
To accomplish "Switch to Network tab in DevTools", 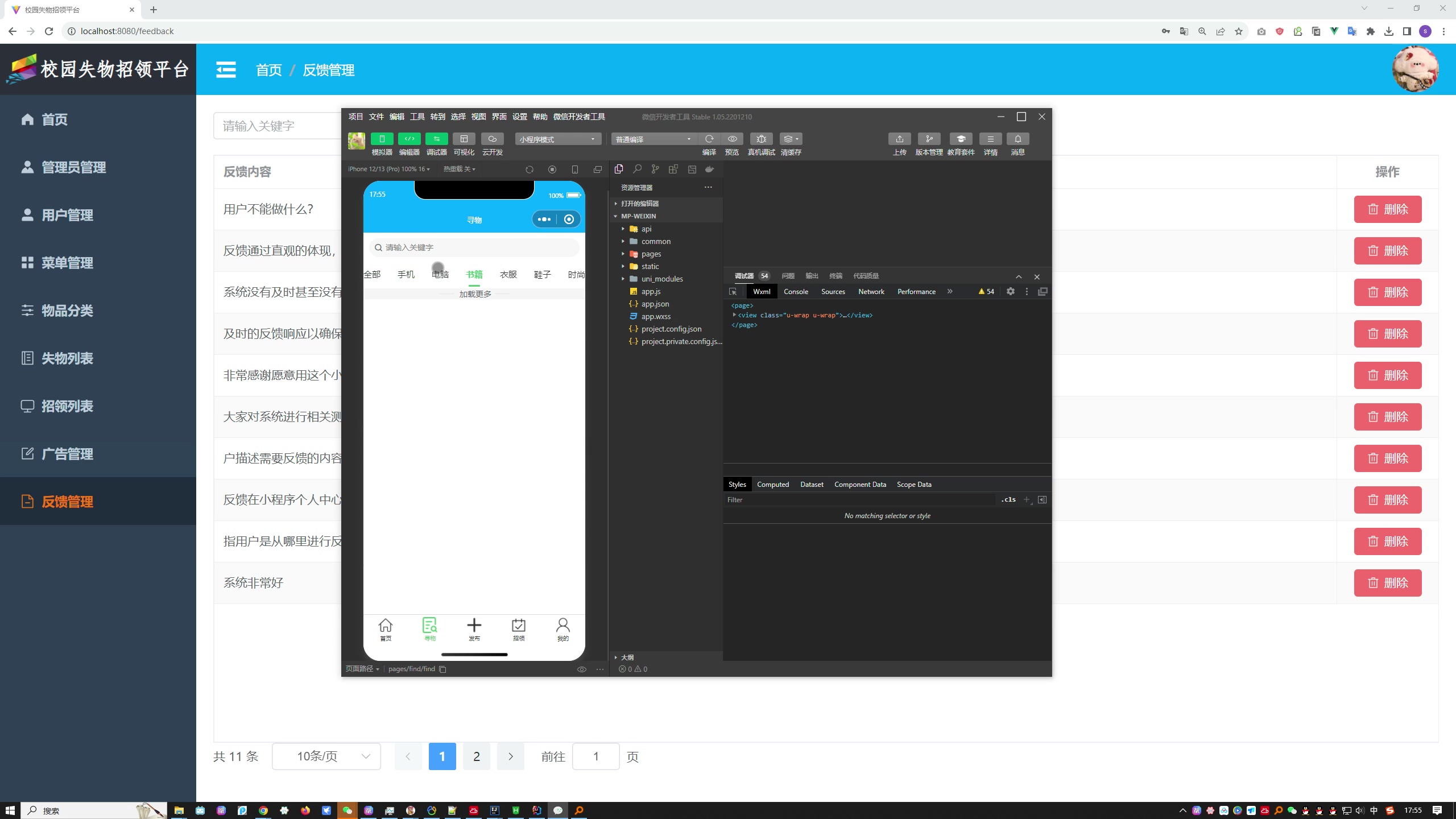I will tap(870, 291).
